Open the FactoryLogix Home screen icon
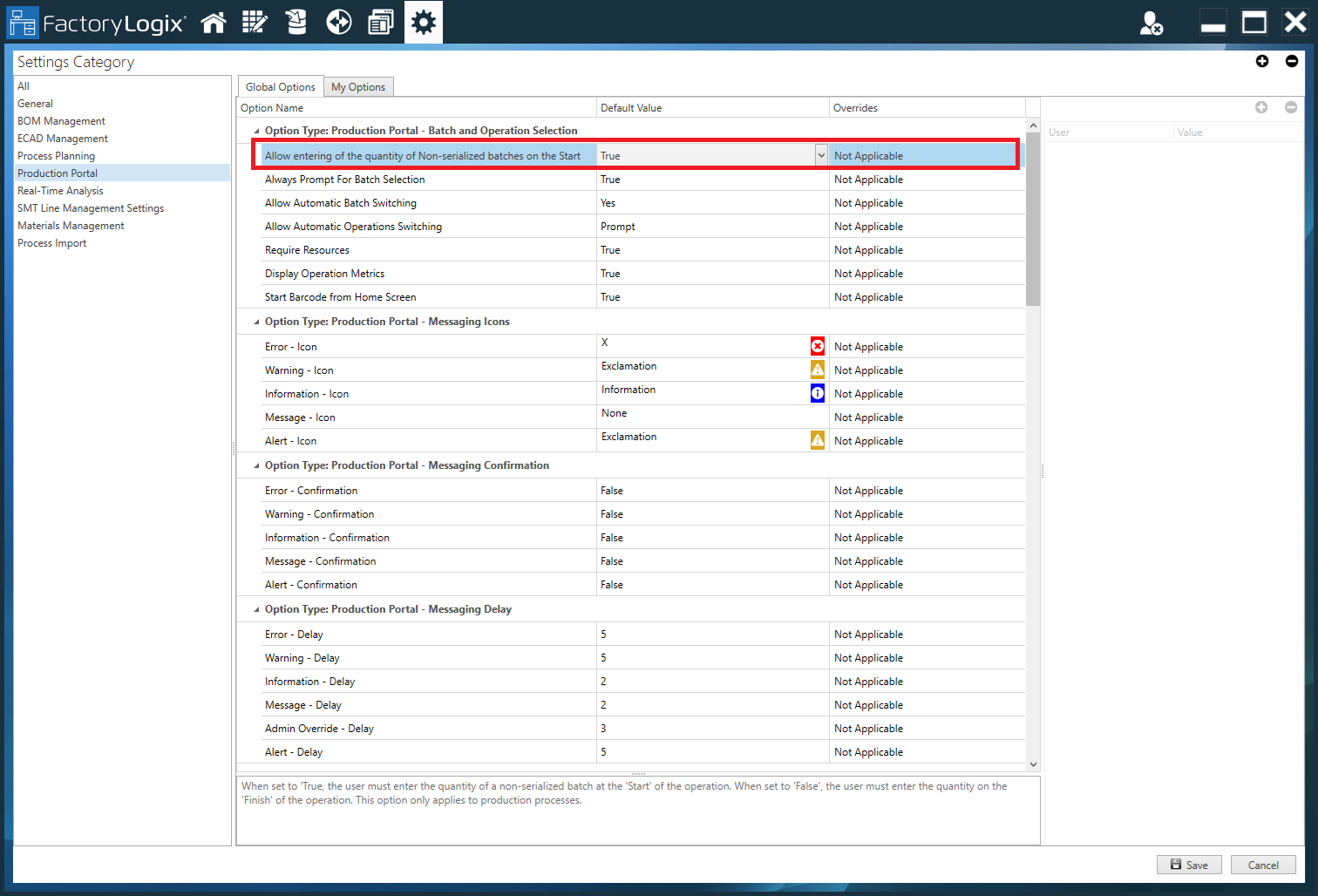 (x=214, y=22)
